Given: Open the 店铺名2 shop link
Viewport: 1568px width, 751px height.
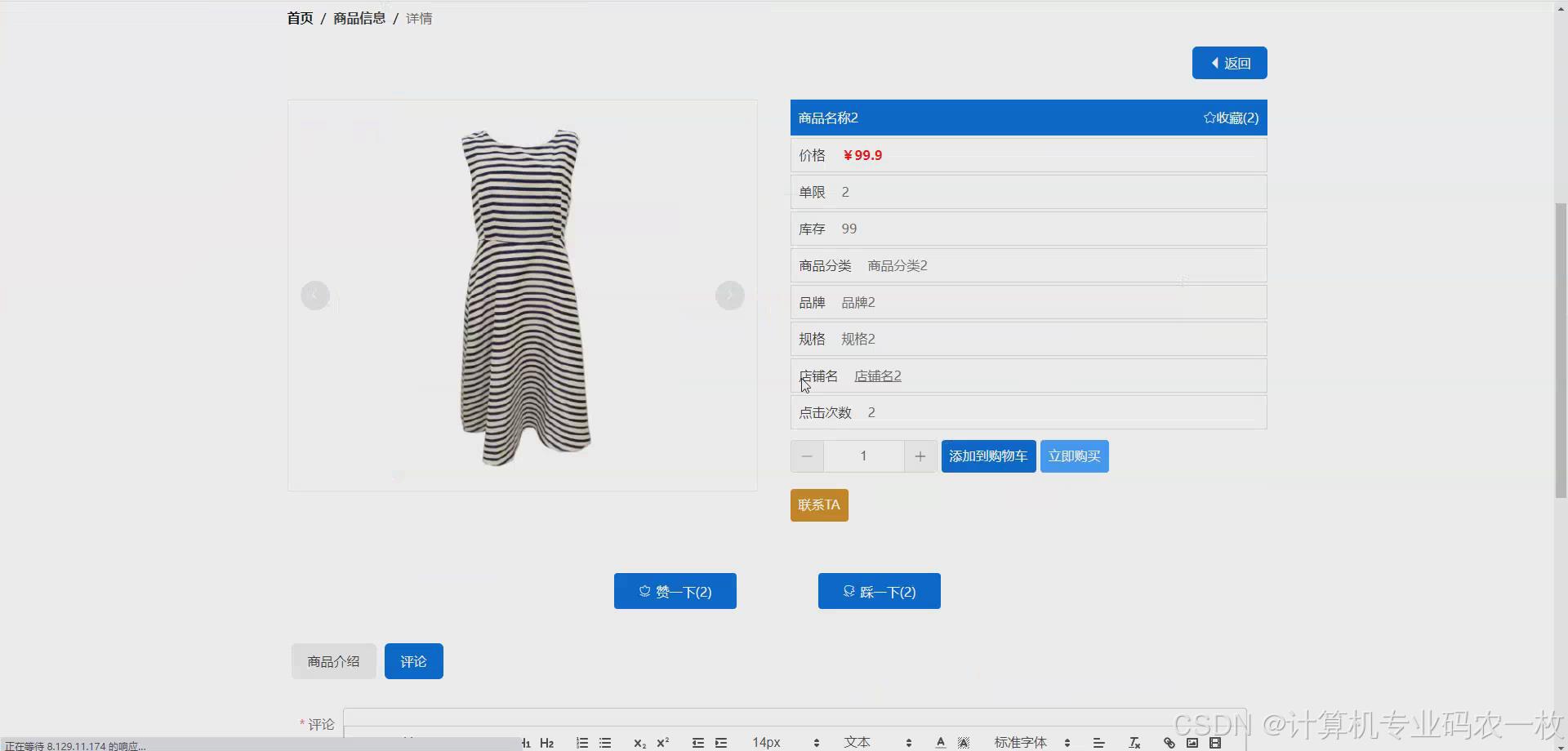Looking at the screenshot, I should (878, 375).
